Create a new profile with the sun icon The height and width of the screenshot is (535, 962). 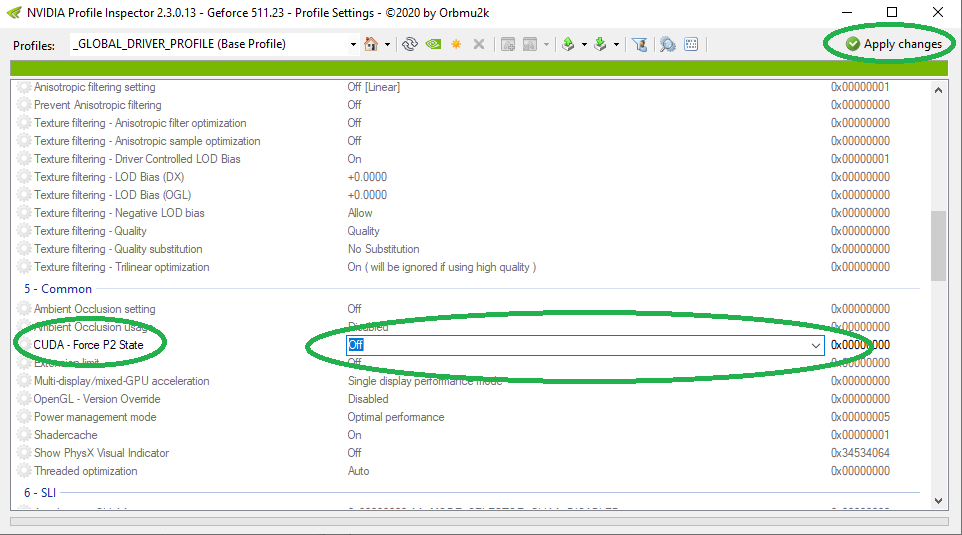pos(456,44)
